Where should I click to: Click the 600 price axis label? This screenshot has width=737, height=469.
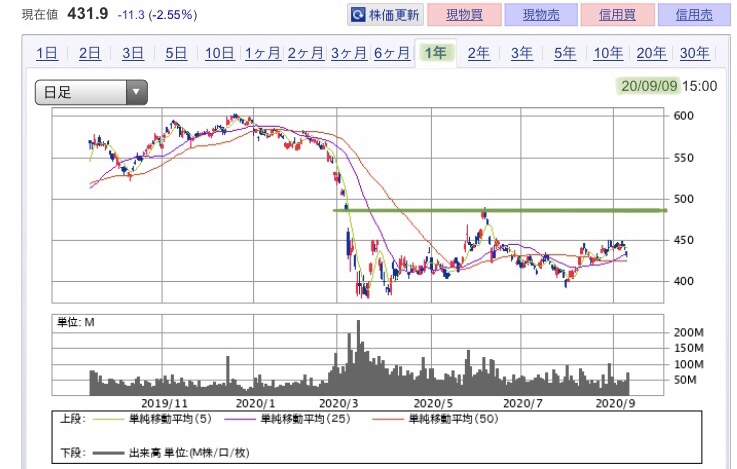[x=683, y=116]
